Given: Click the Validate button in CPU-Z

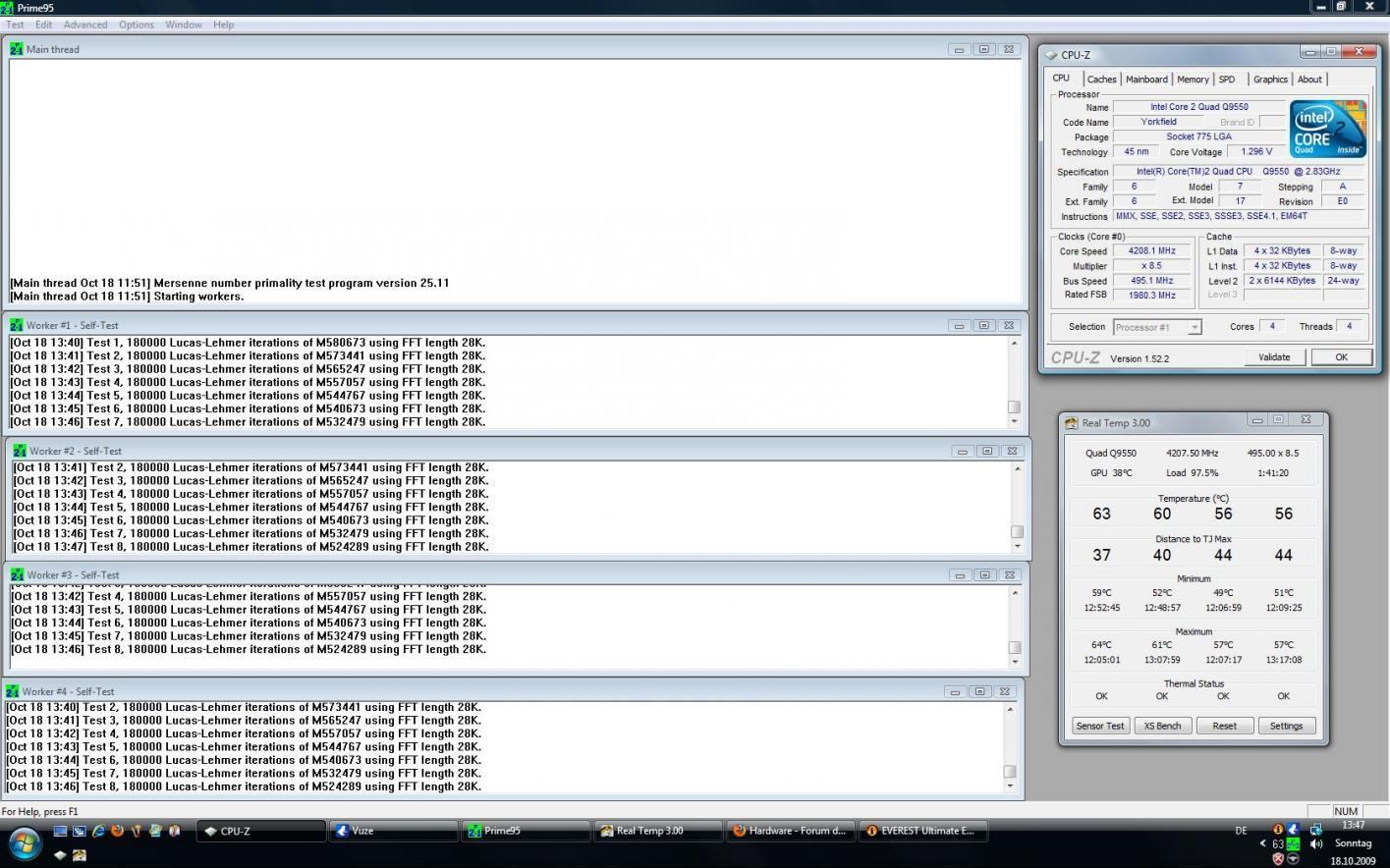Looking at the screenshot, I should 1274,357.
